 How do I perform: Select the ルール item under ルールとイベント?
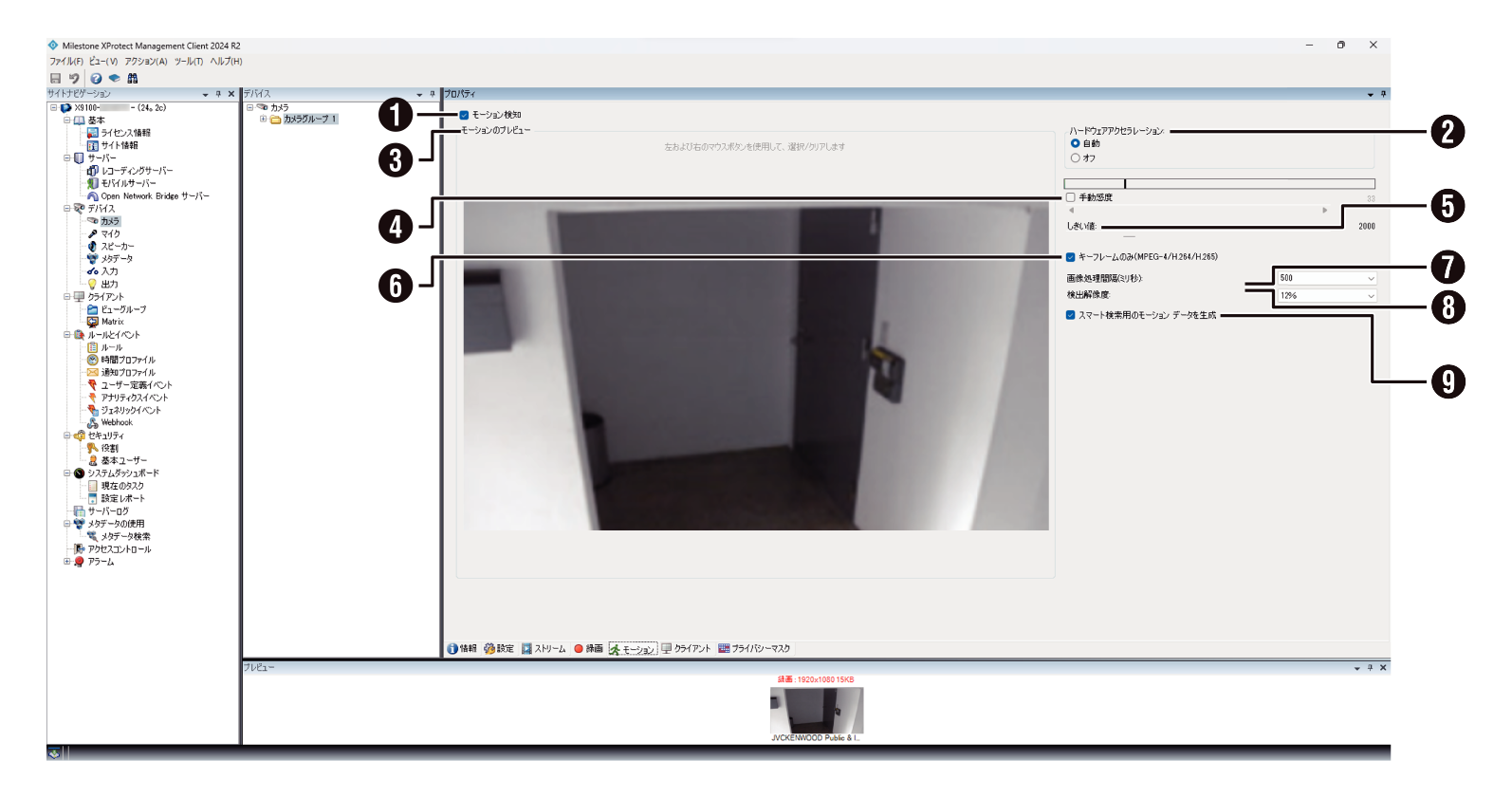111,347
